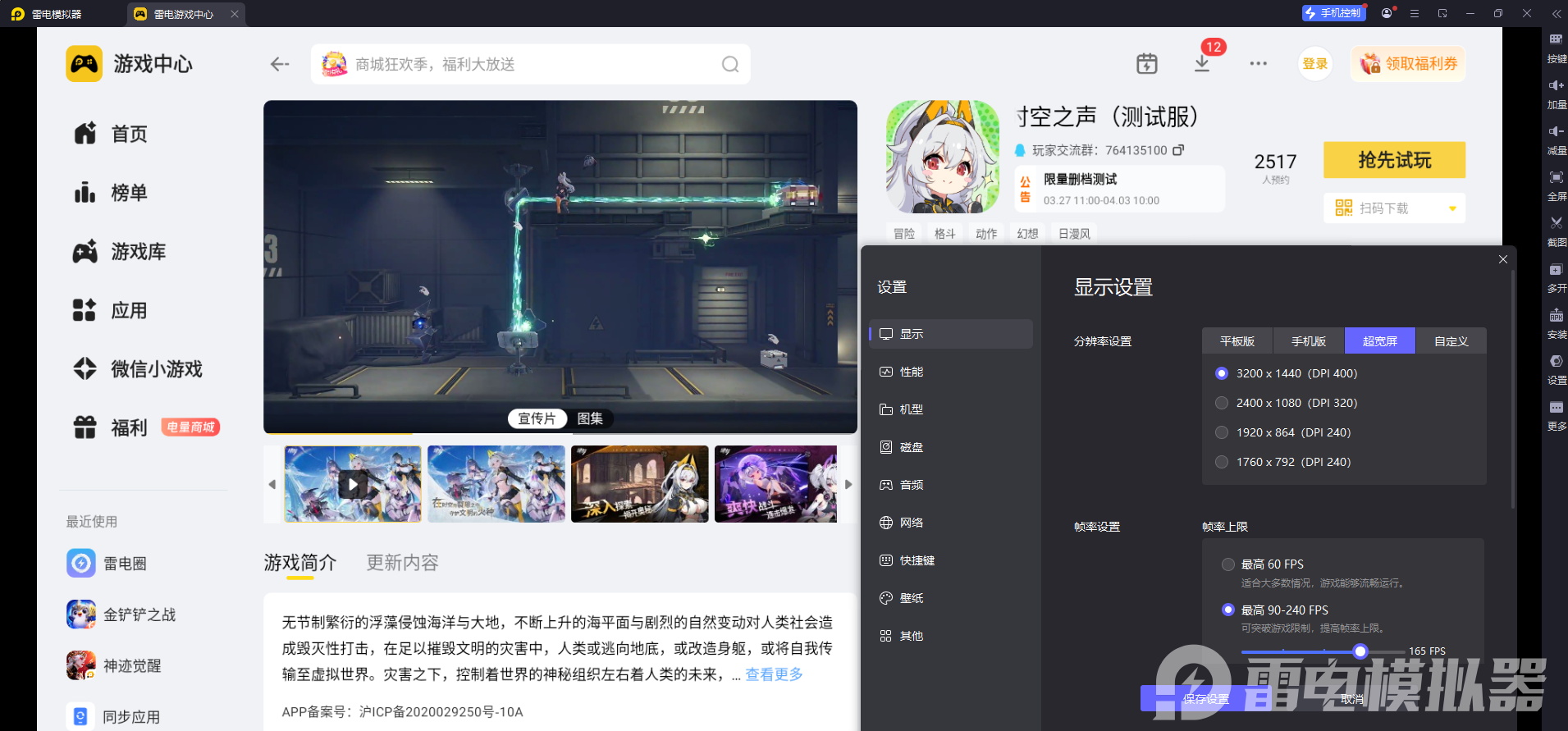Open the keyboard mapping icon
The width and height of the screenshot is (1568, 731).
tap(1556, 39)
